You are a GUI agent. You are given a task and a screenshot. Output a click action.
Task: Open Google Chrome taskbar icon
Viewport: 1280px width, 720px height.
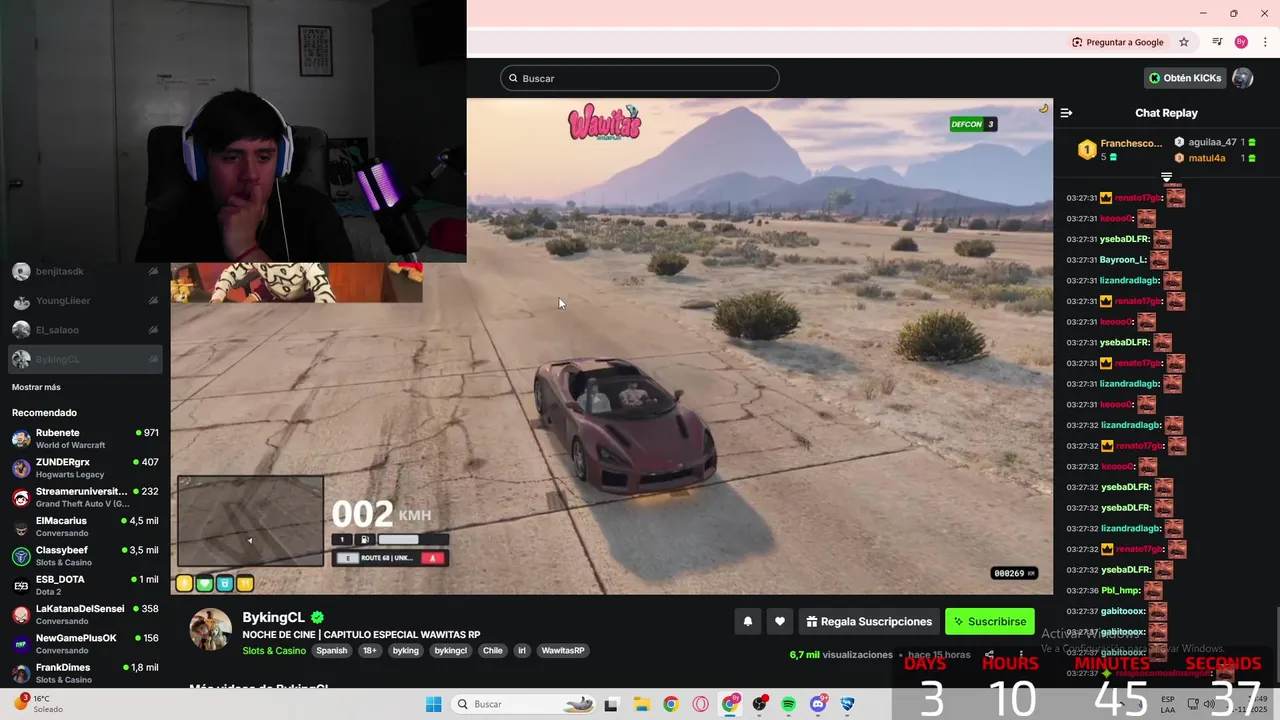pos(671,704)
